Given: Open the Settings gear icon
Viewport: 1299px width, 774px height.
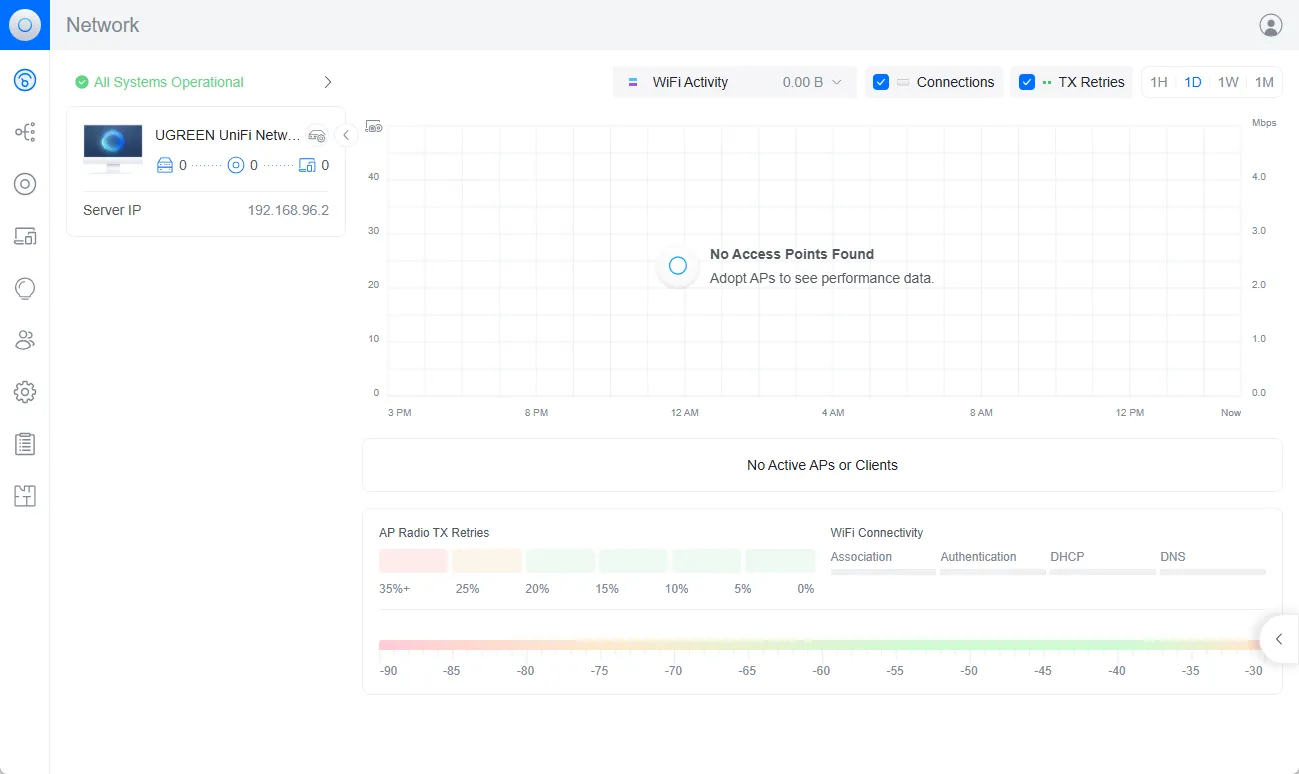Looking at the screenshot, I should [25, 392].
